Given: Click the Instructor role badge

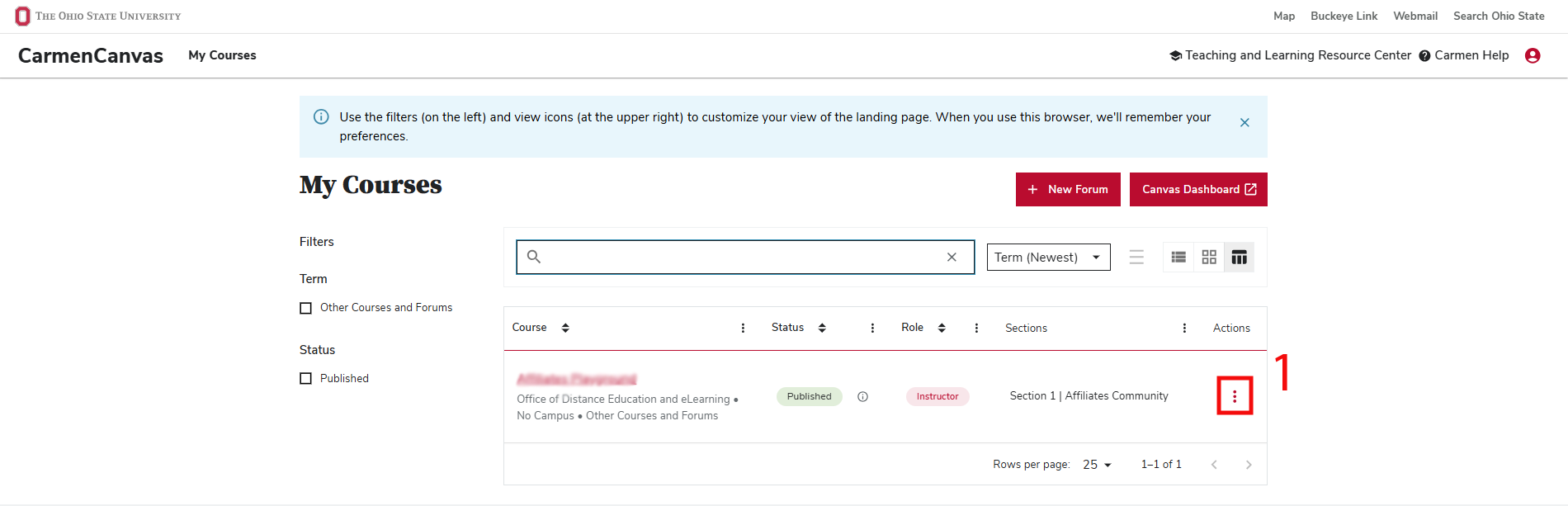Looking at the screenshot, I should (937, 396).
